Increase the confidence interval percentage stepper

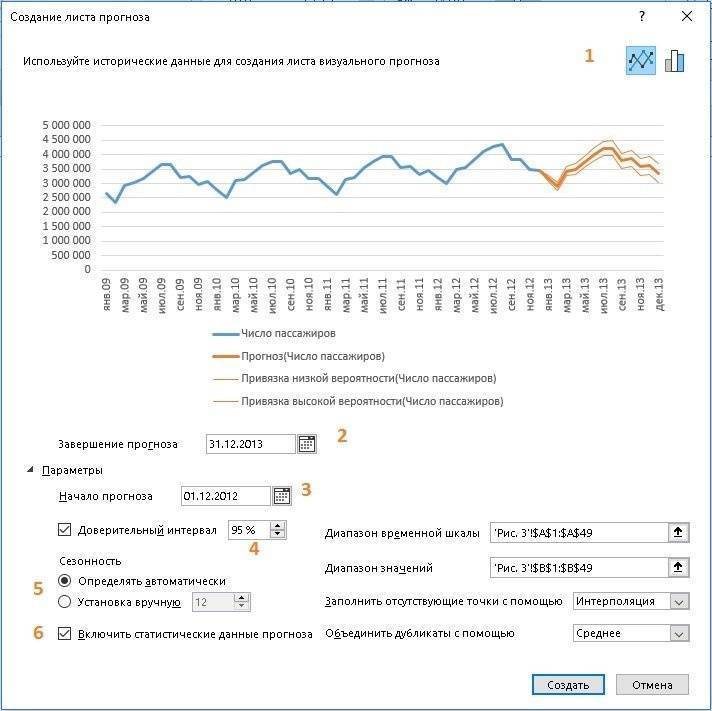277,526
